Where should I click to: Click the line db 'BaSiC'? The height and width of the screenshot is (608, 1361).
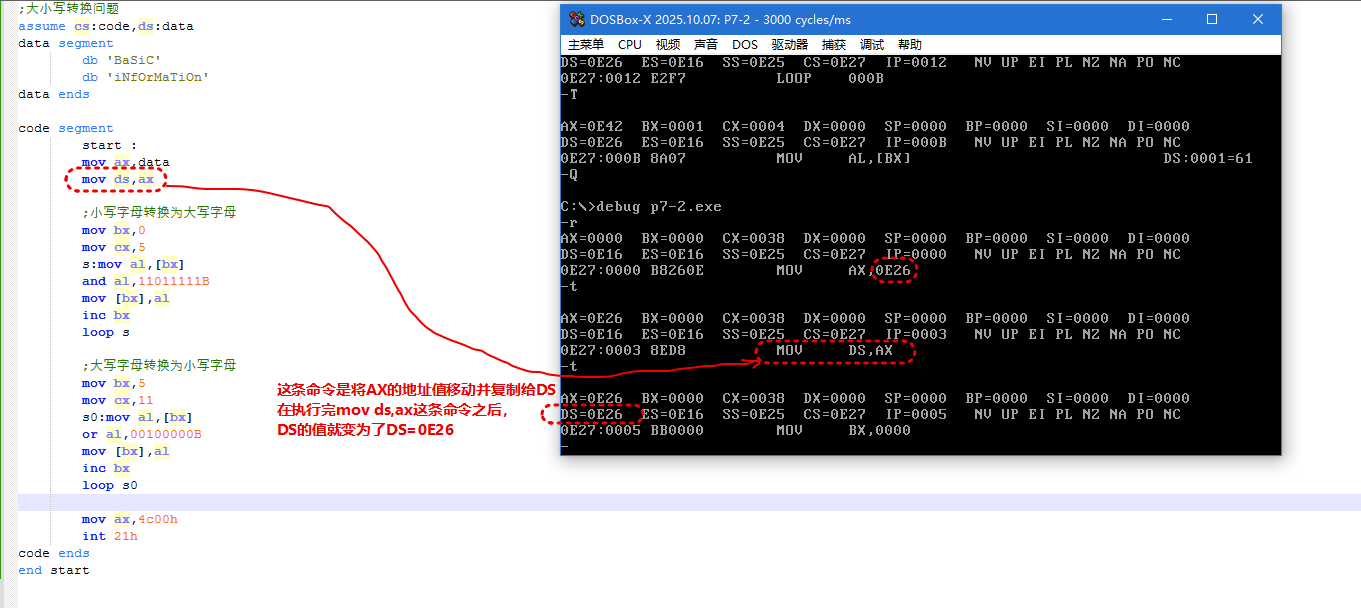coord(122,60)
